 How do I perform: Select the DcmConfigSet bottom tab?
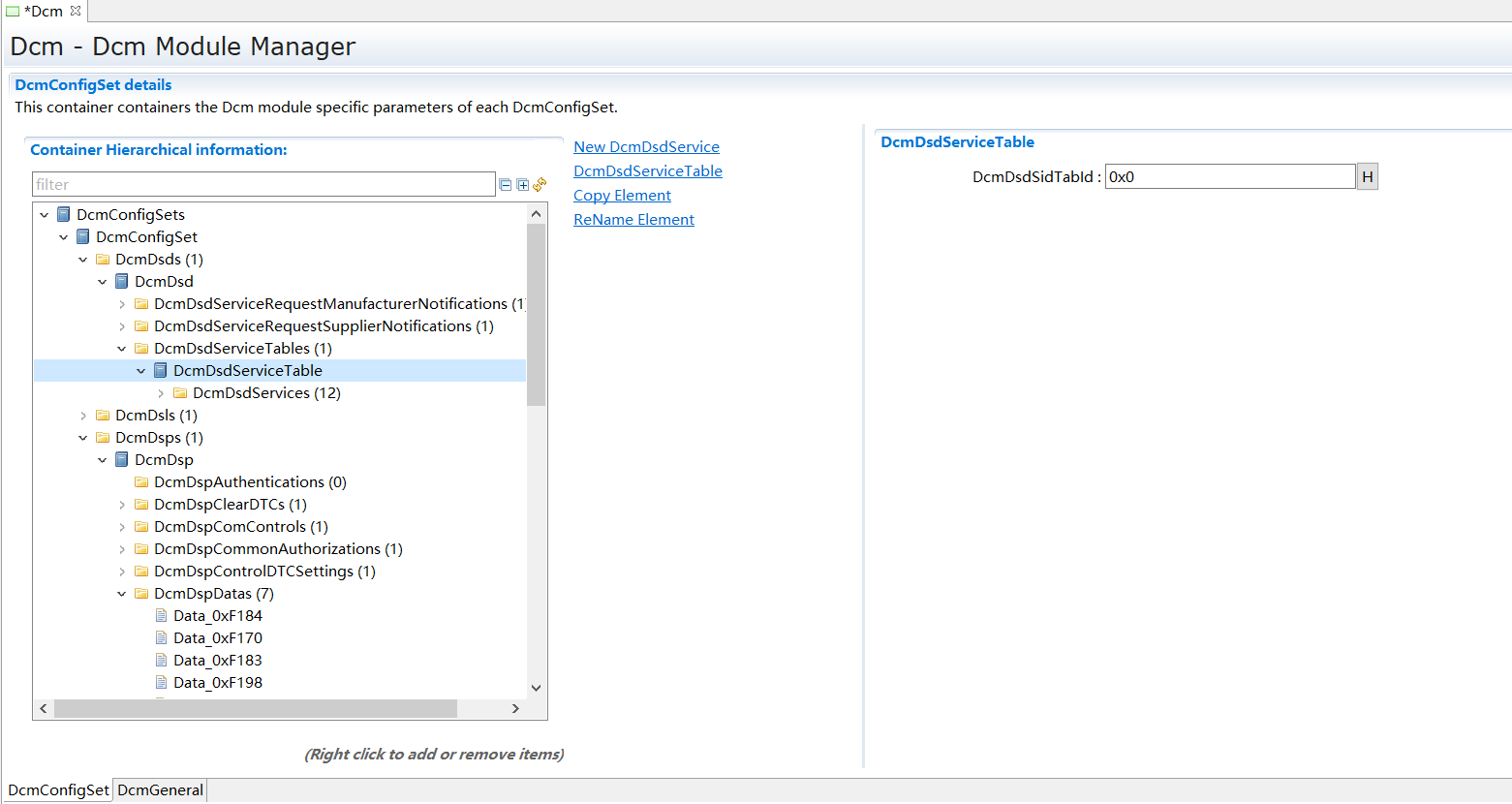(58, 790)
